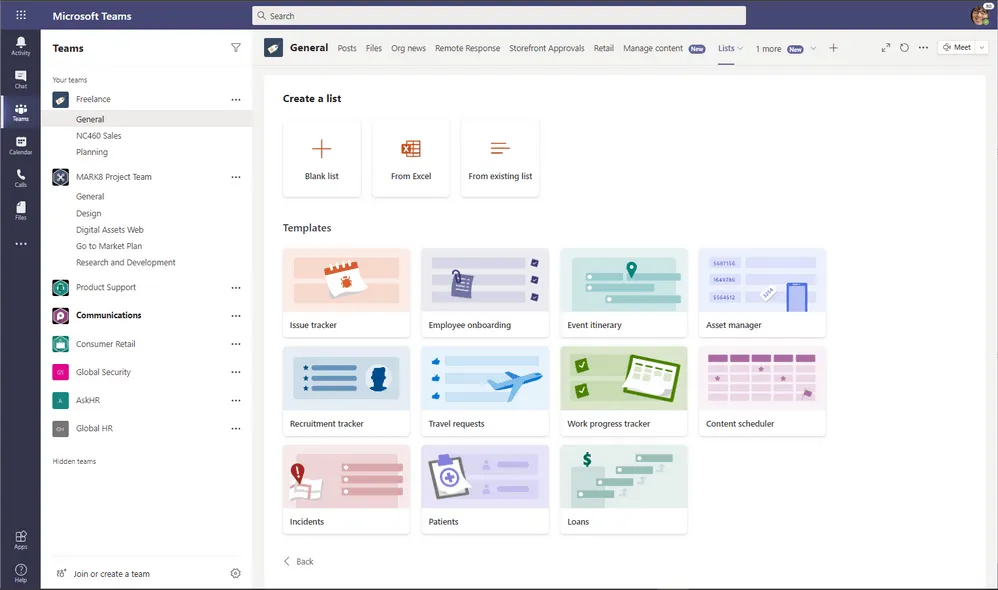The height and width of the screenshot is (590, 998).
Task: Switch to the Chat view
Action: [x=20, y=77]
